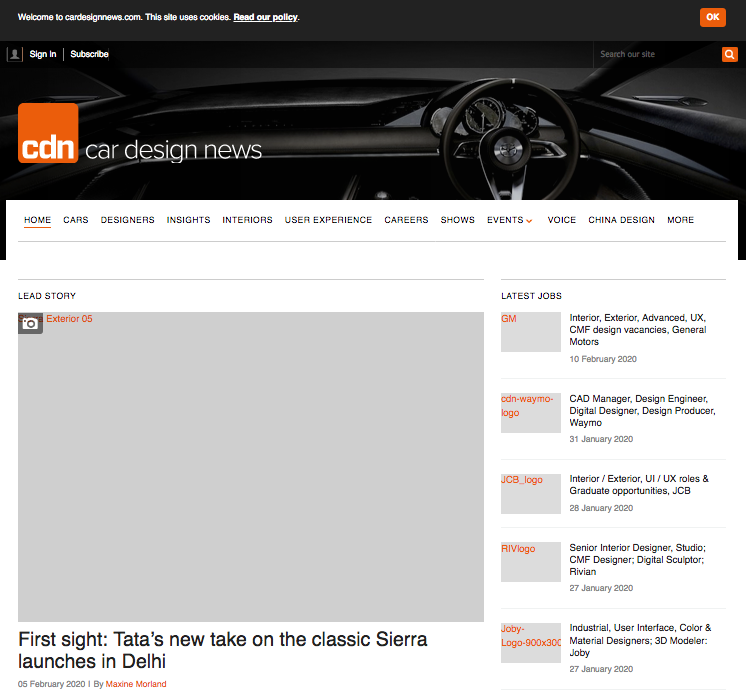Open the China Design section
The width and height of the screenshot is (746, 696).
coord(621,220)
